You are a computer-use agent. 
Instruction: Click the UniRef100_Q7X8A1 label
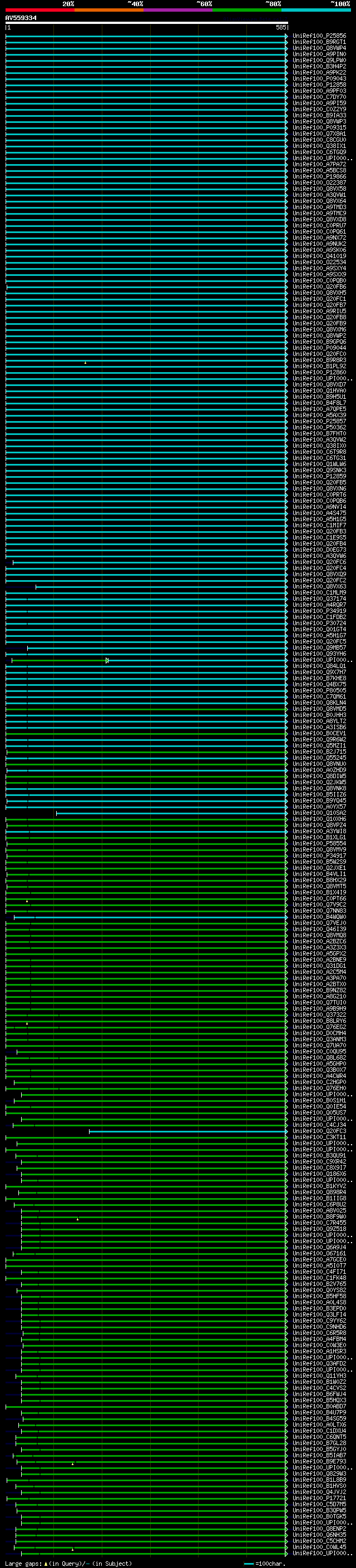pos(319,134)
